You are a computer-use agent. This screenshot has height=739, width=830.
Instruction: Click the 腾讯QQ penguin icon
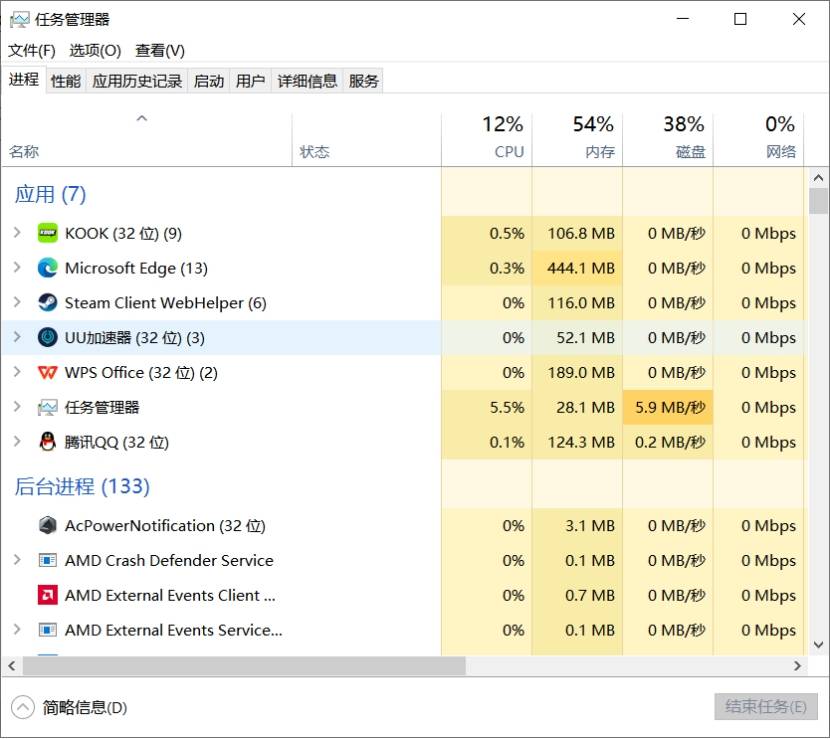coord(47,442)
